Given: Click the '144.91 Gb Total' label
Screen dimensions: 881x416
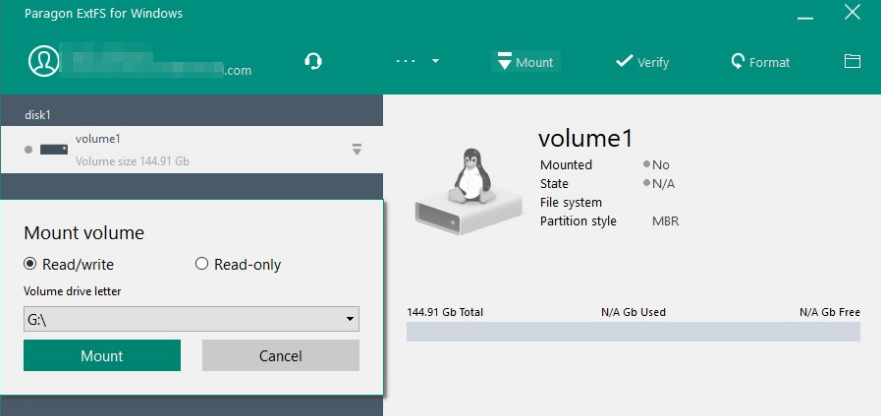Looking at the screenshot, I should 445,312.
